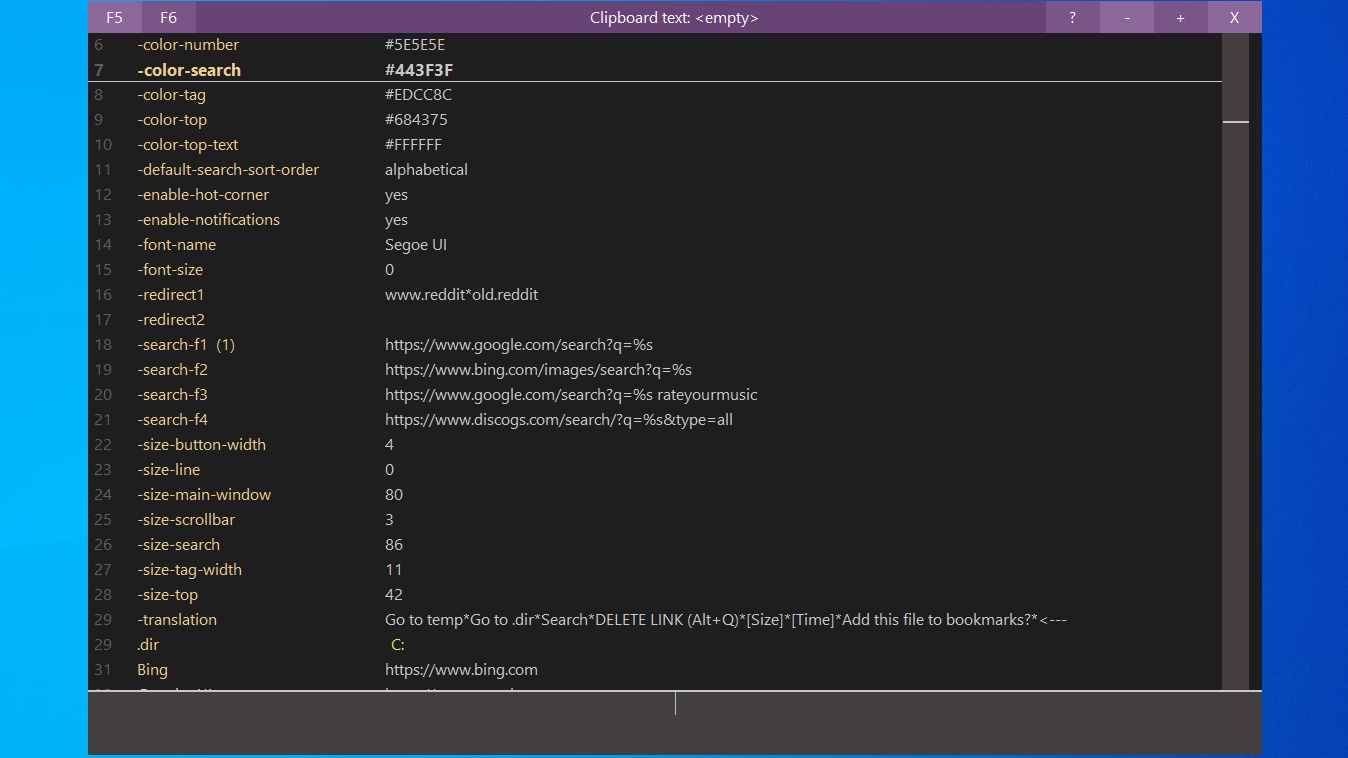Click the 'Clipboard text: <empty>' title
This screenshot has height=758, width=1348.
click(x=674, y=18)
